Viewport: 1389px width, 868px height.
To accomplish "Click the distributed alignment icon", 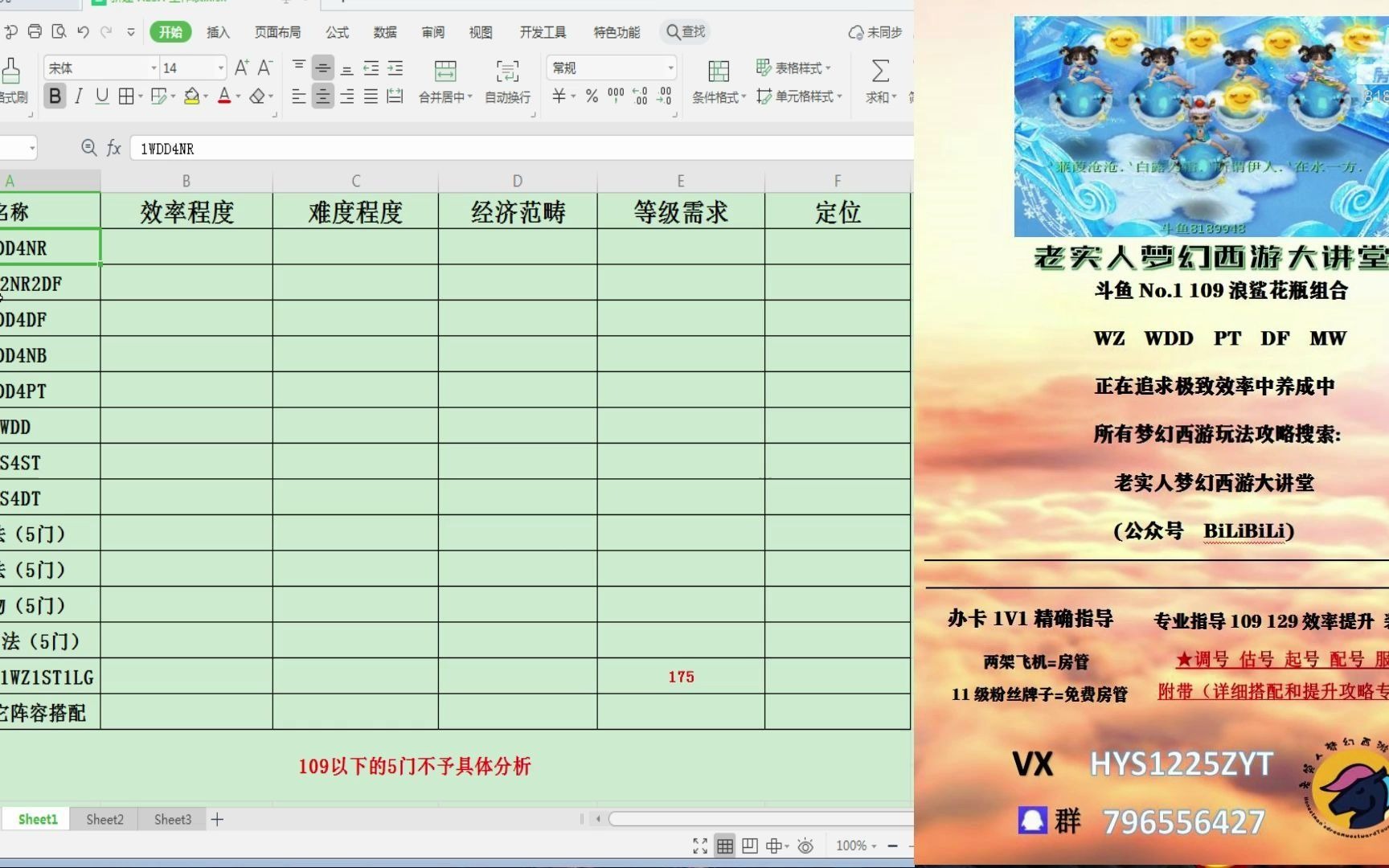I will pos(395,96).
